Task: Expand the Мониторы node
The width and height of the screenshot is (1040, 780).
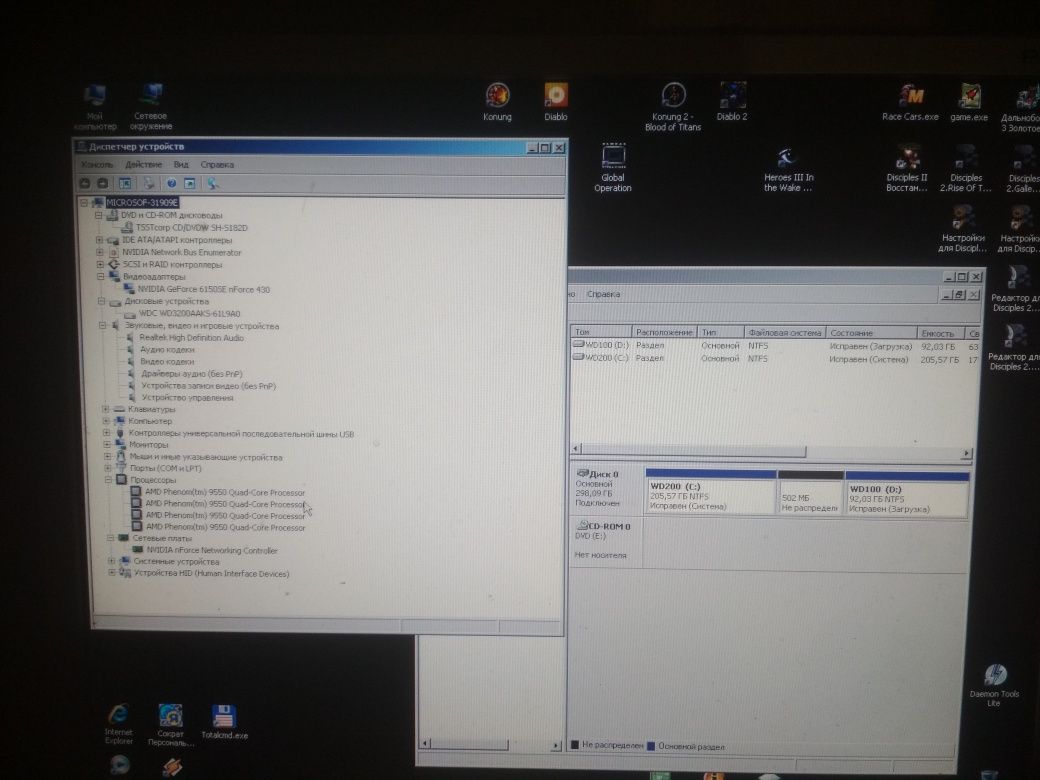Action: [107, 444]
